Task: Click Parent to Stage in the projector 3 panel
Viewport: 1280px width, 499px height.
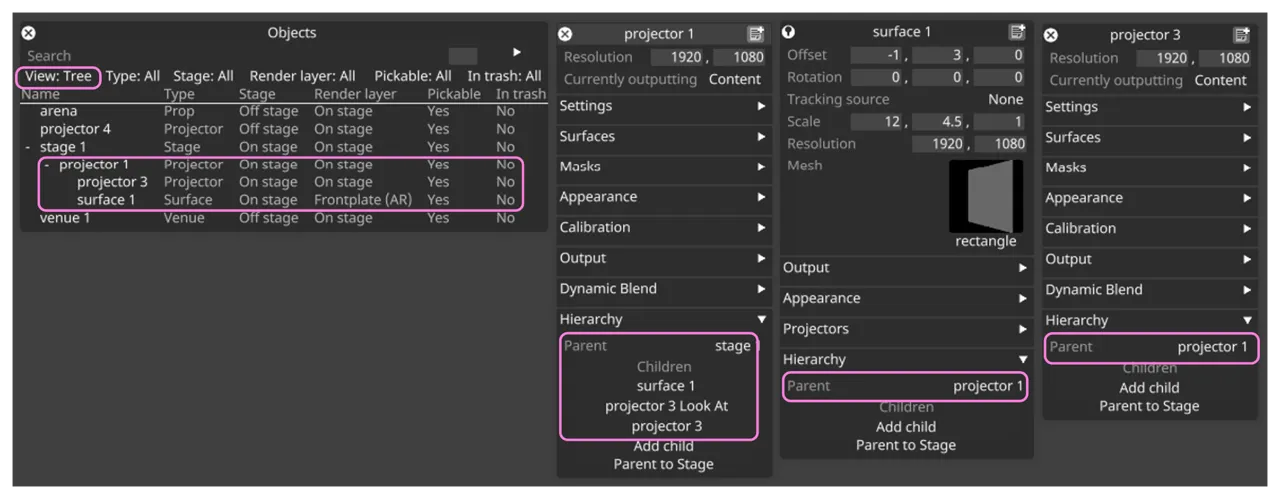Action: [1149, 406]
